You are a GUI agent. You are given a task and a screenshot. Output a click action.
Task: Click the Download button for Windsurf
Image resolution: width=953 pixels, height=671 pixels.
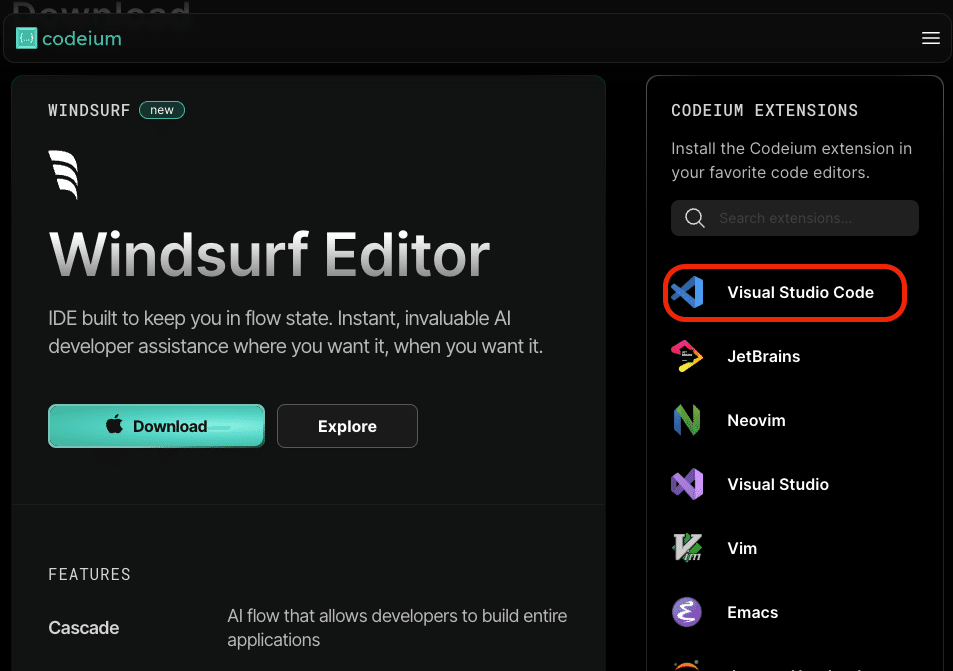156,425
